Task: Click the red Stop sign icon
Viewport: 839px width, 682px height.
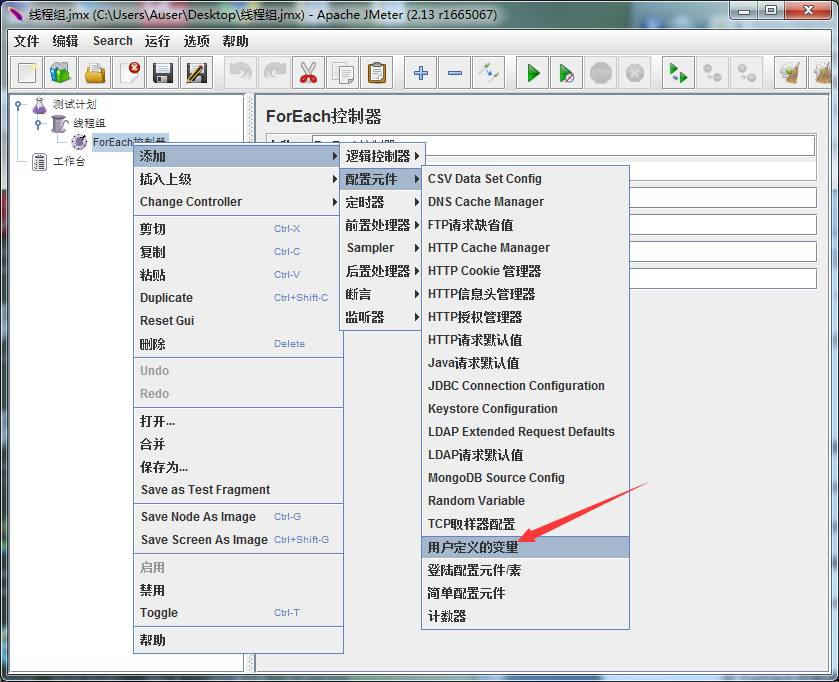Action: (x=600, y=73)
